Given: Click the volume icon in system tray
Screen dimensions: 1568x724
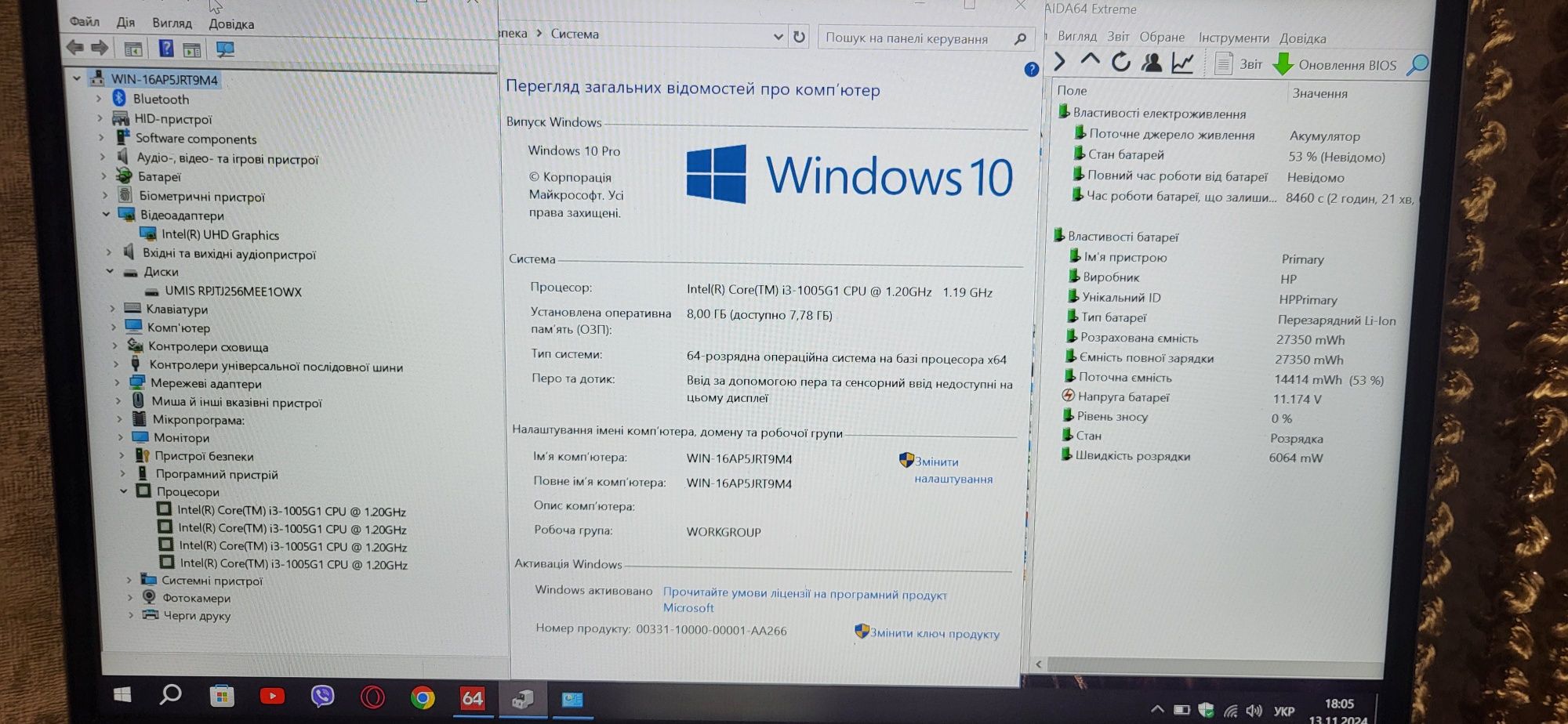Looking at the screenshot, I should (1254, 711).
